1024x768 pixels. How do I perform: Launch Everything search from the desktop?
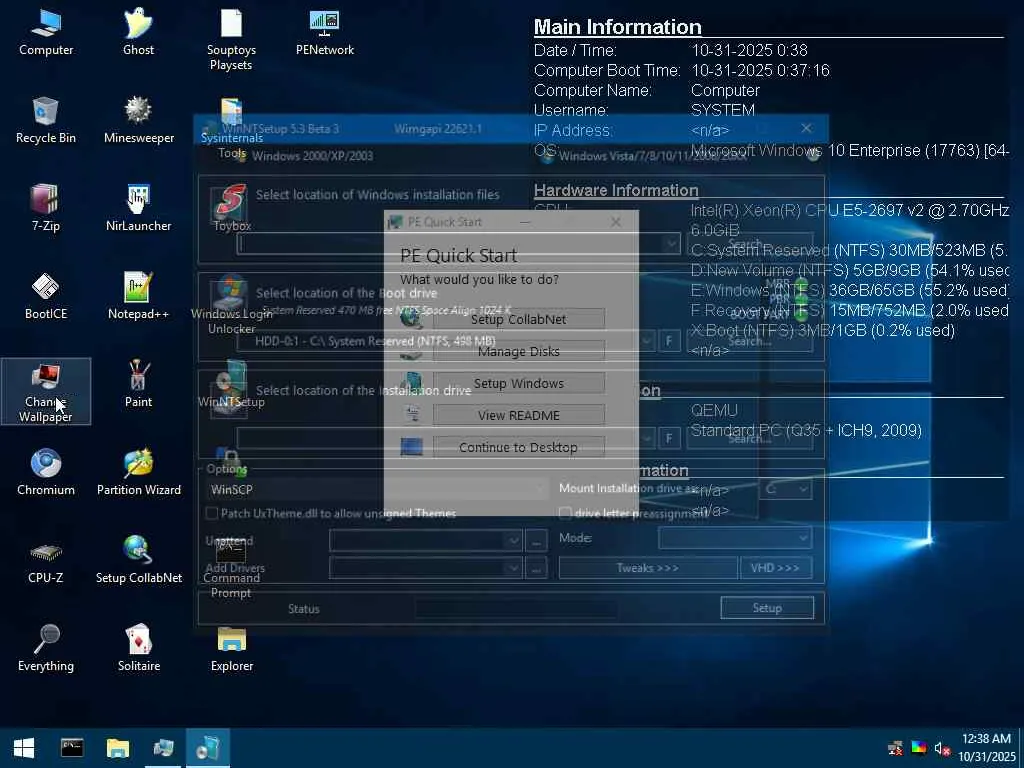click(x=46, y=649)
